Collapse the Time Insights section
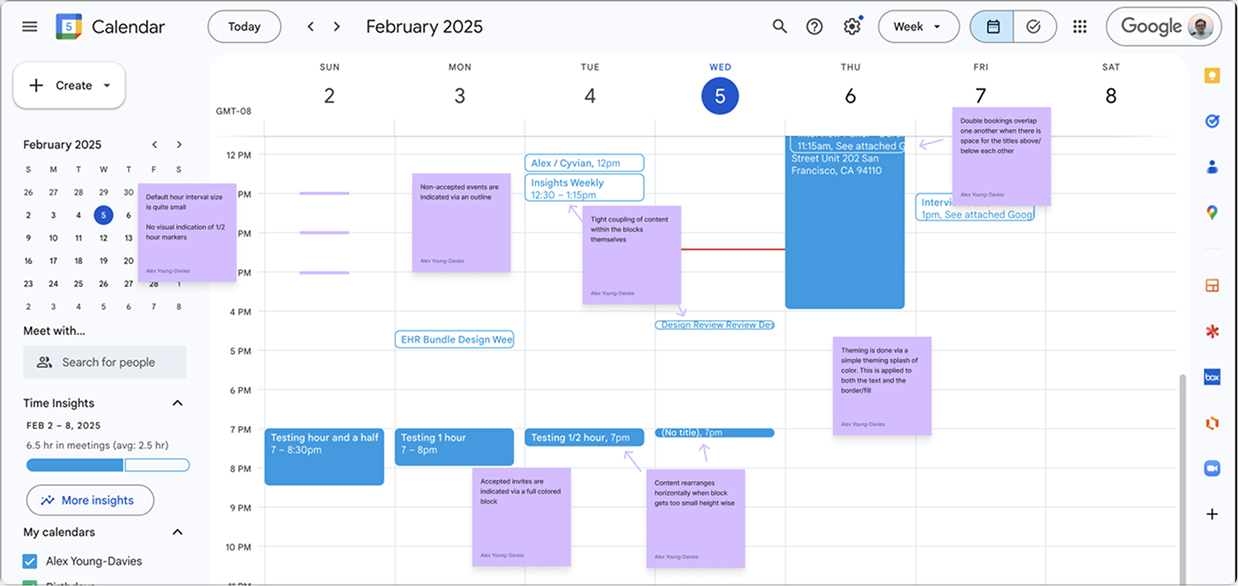The image size is (1238, 586). (x=177, y=403)
